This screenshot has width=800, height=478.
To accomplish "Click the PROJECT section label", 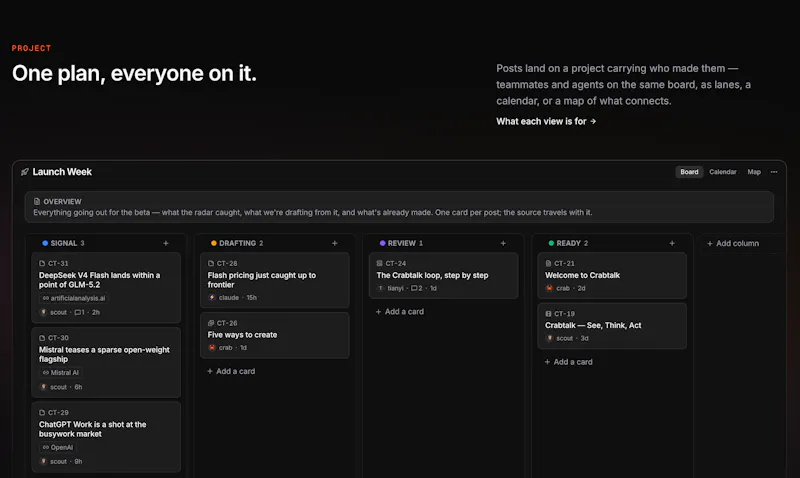I will coord(31,48).
